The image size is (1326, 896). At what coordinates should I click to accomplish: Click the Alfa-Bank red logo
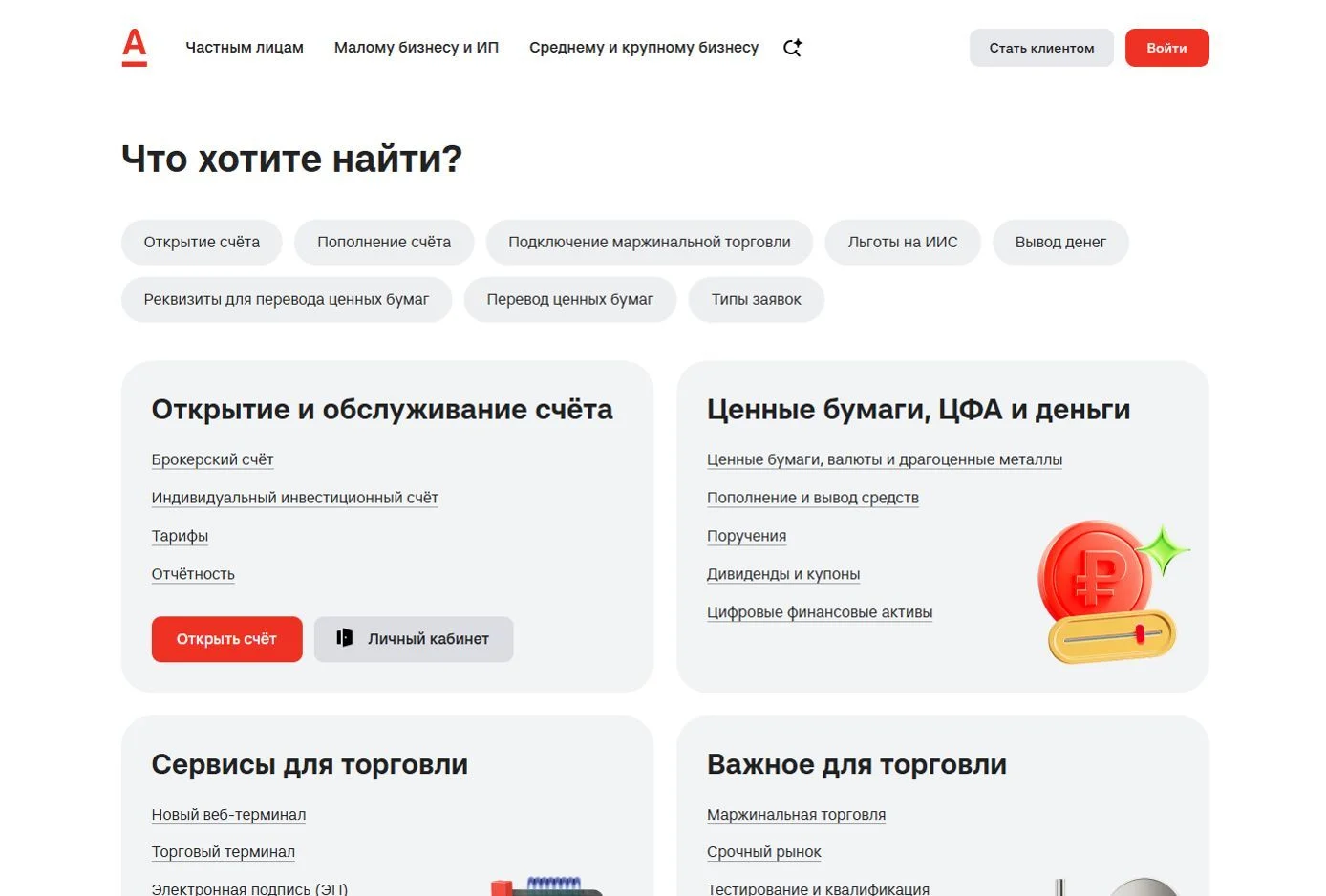point(135,48)
